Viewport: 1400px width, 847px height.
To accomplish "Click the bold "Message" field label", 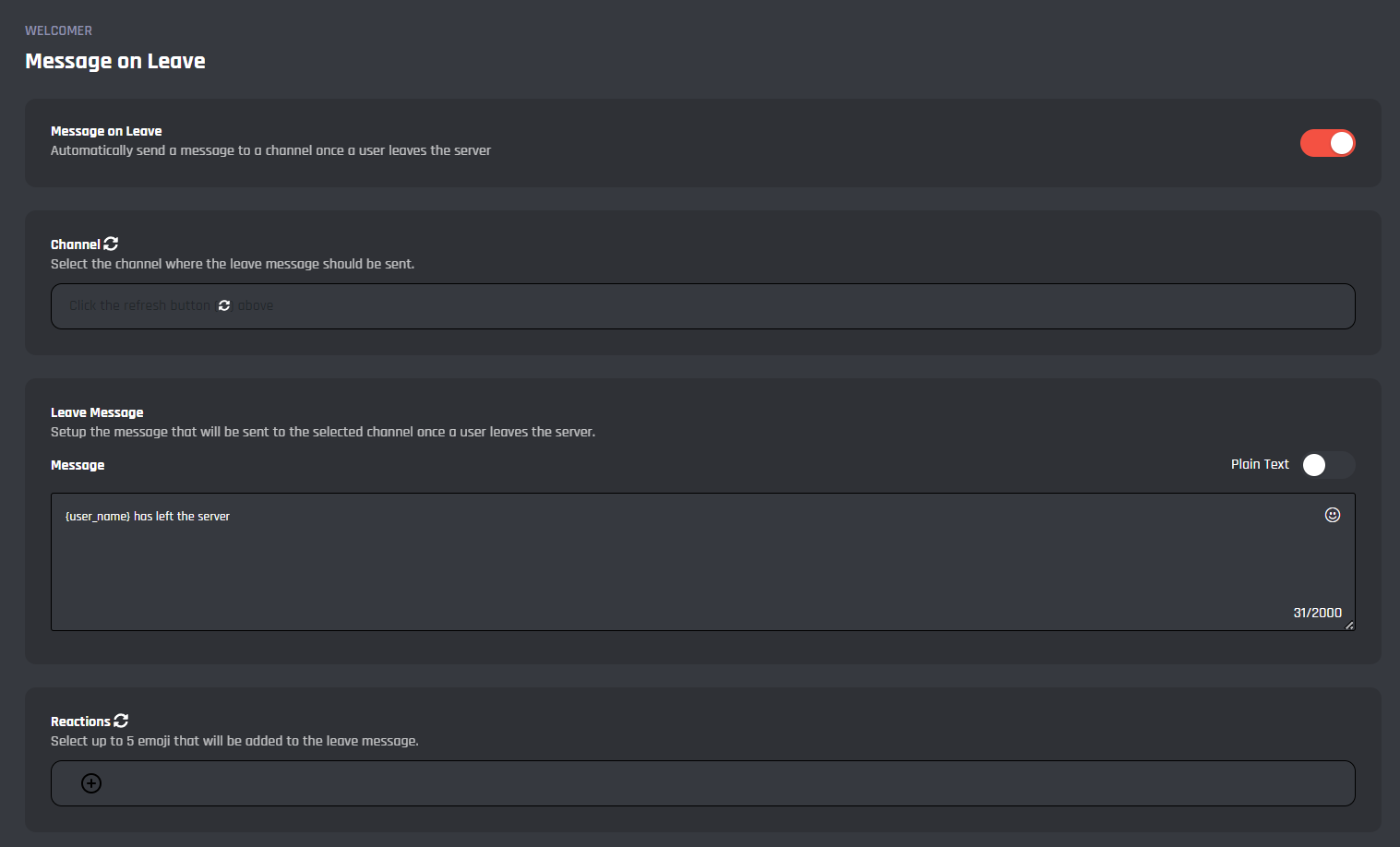I will point(78,465).
